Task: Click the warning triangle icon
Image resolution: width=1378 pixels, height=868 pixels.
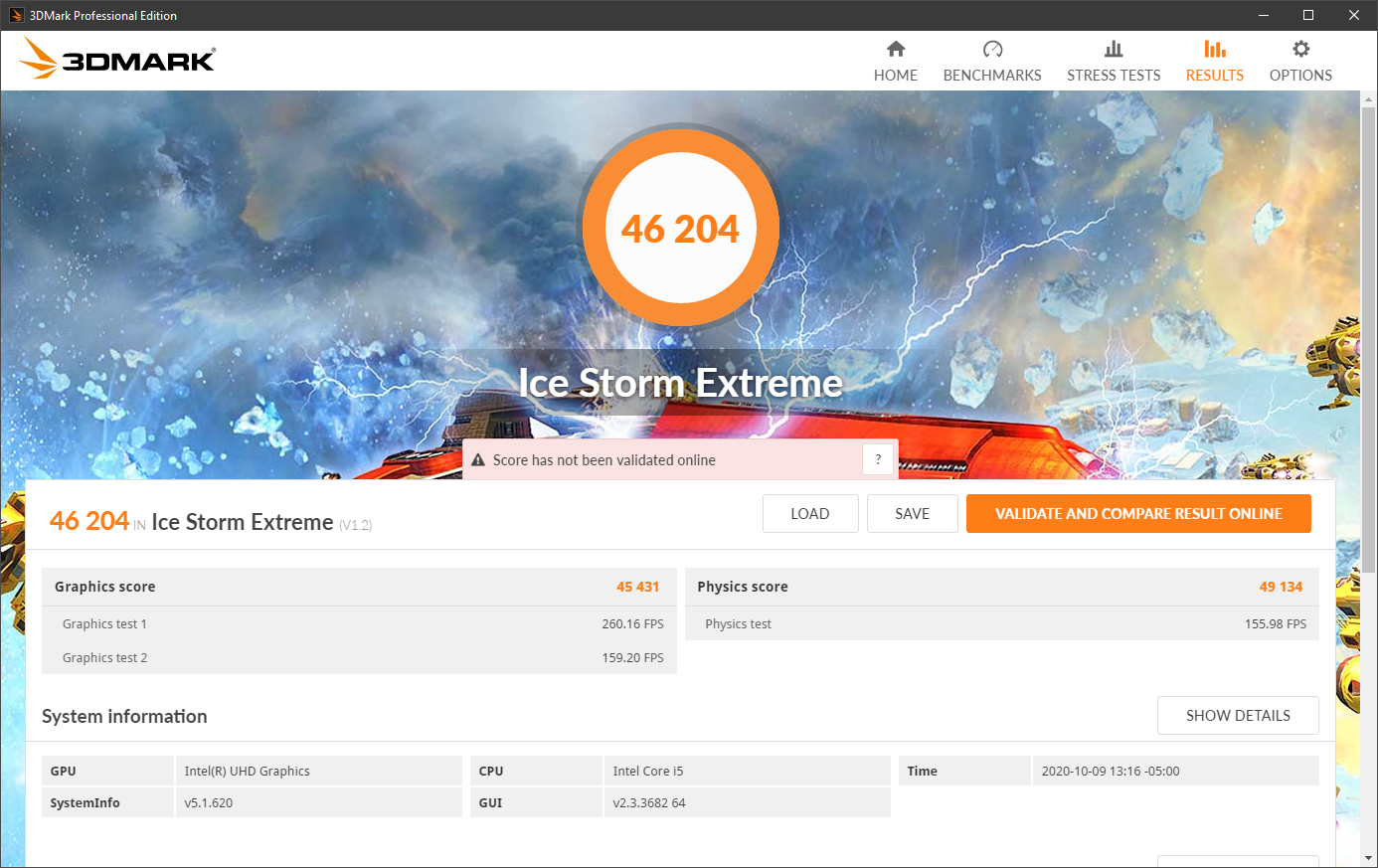Action: click(x=477, y=460)
